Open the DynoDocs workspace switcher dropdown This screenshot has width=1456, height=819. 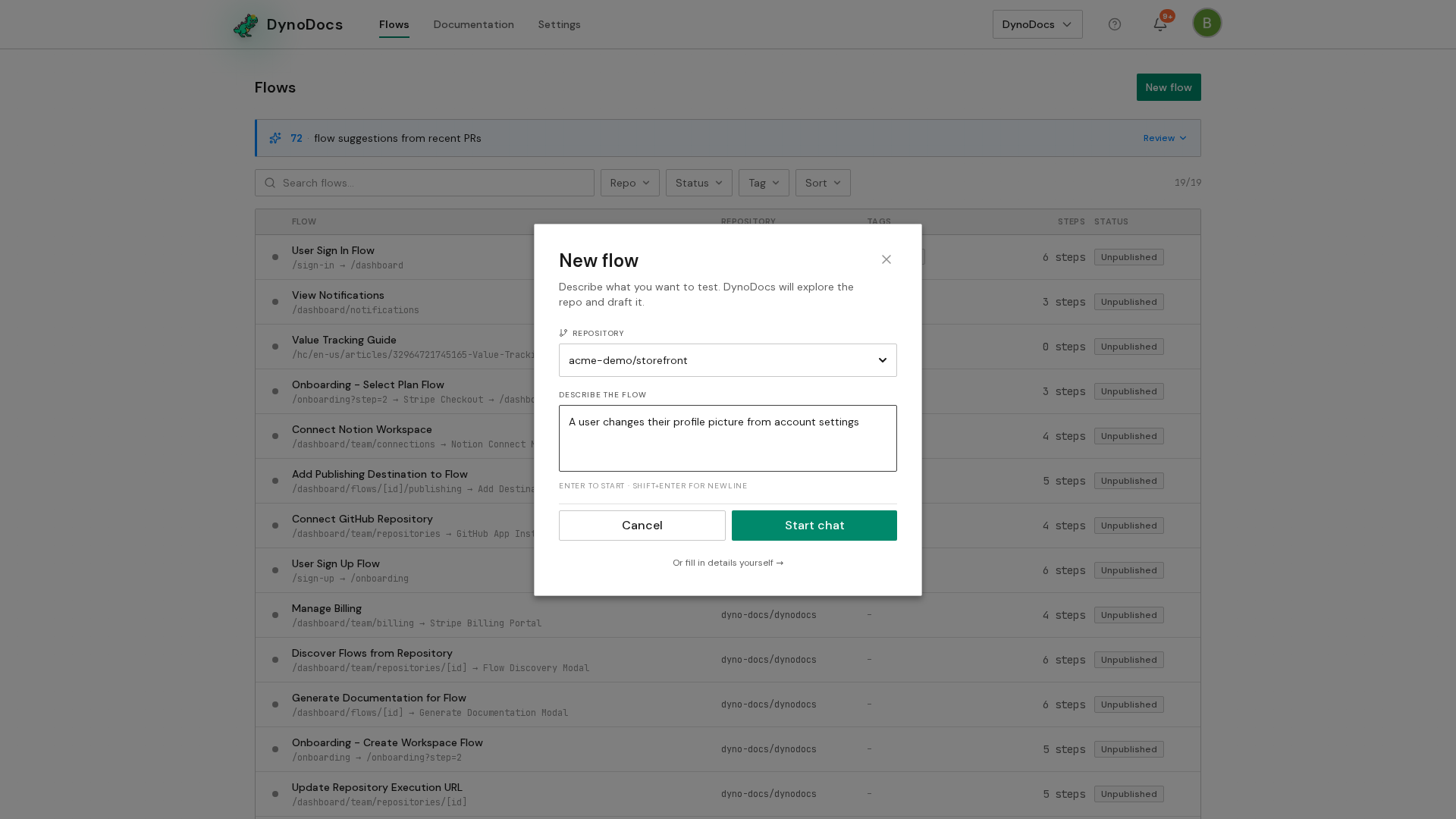pos(1037,24)
